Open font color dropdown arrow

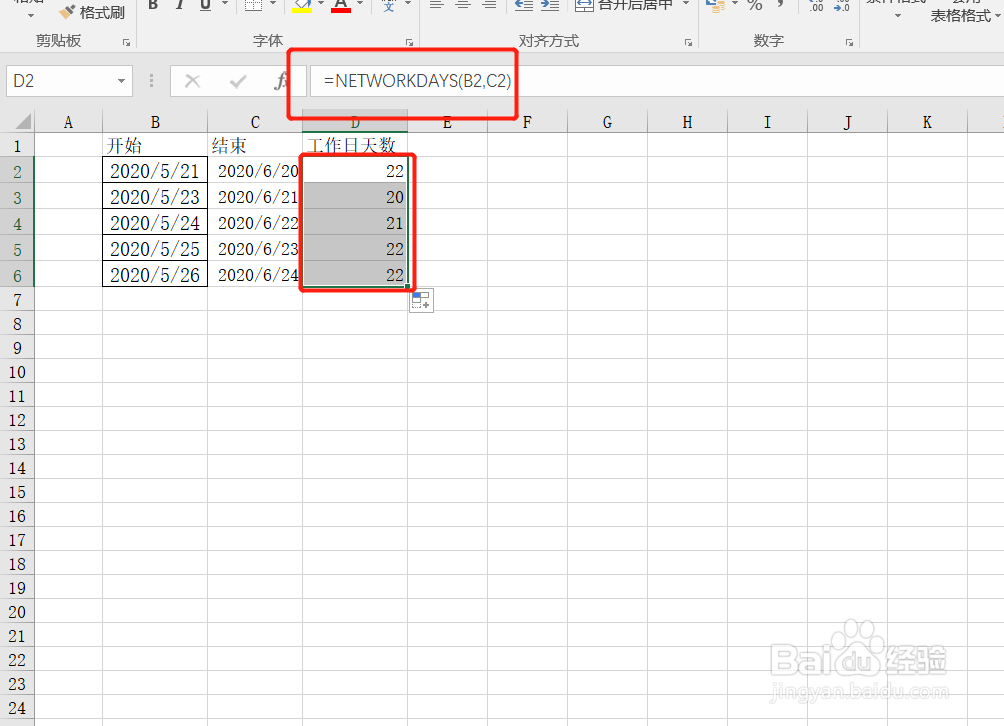coord(360,4)
